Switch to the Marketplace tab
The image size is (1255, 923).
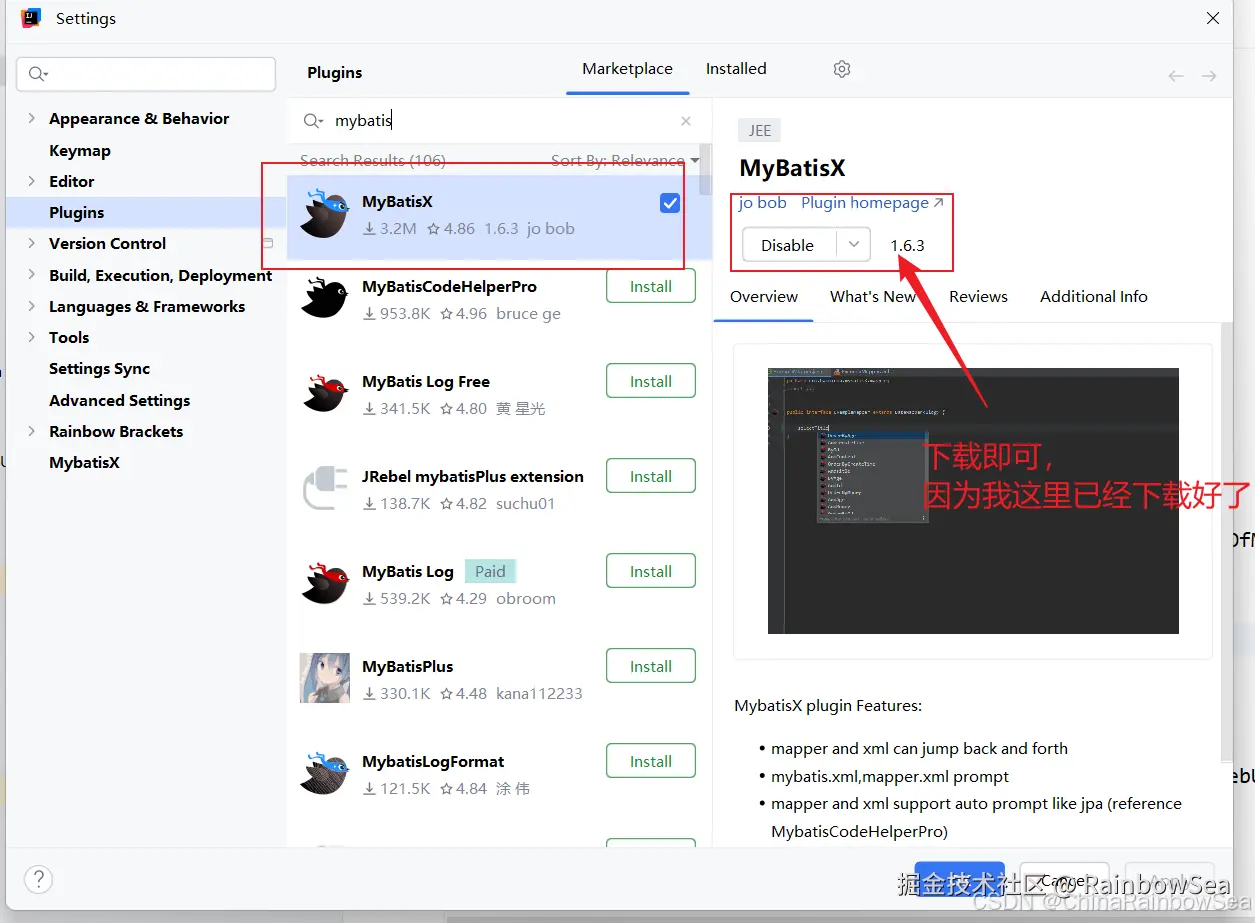pos(627,69)
